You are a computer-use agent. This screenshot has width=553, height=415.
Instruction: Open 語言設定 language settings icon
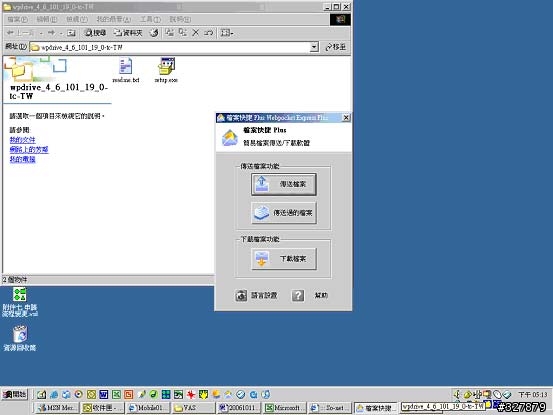241,295
